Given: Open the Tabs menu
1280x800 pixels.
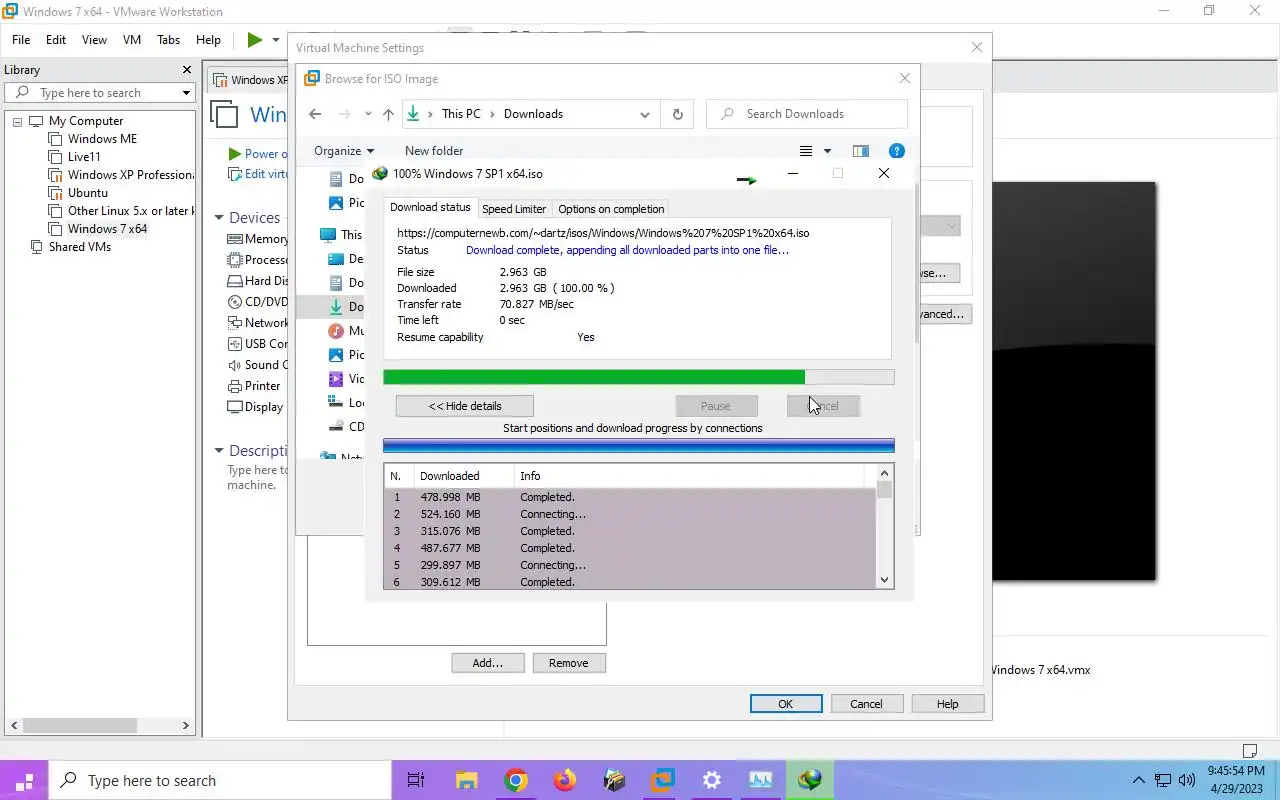Looking at the screenshot, I should (168, 40).
